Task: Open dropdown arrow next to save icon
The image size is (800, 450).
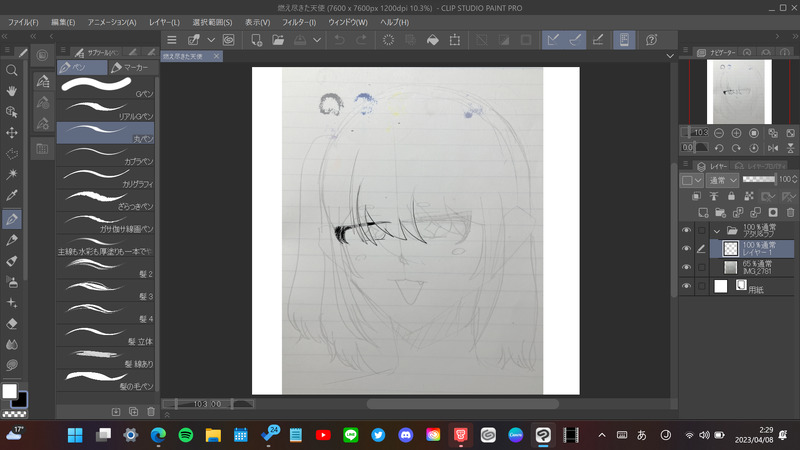Action: point(317,40)
